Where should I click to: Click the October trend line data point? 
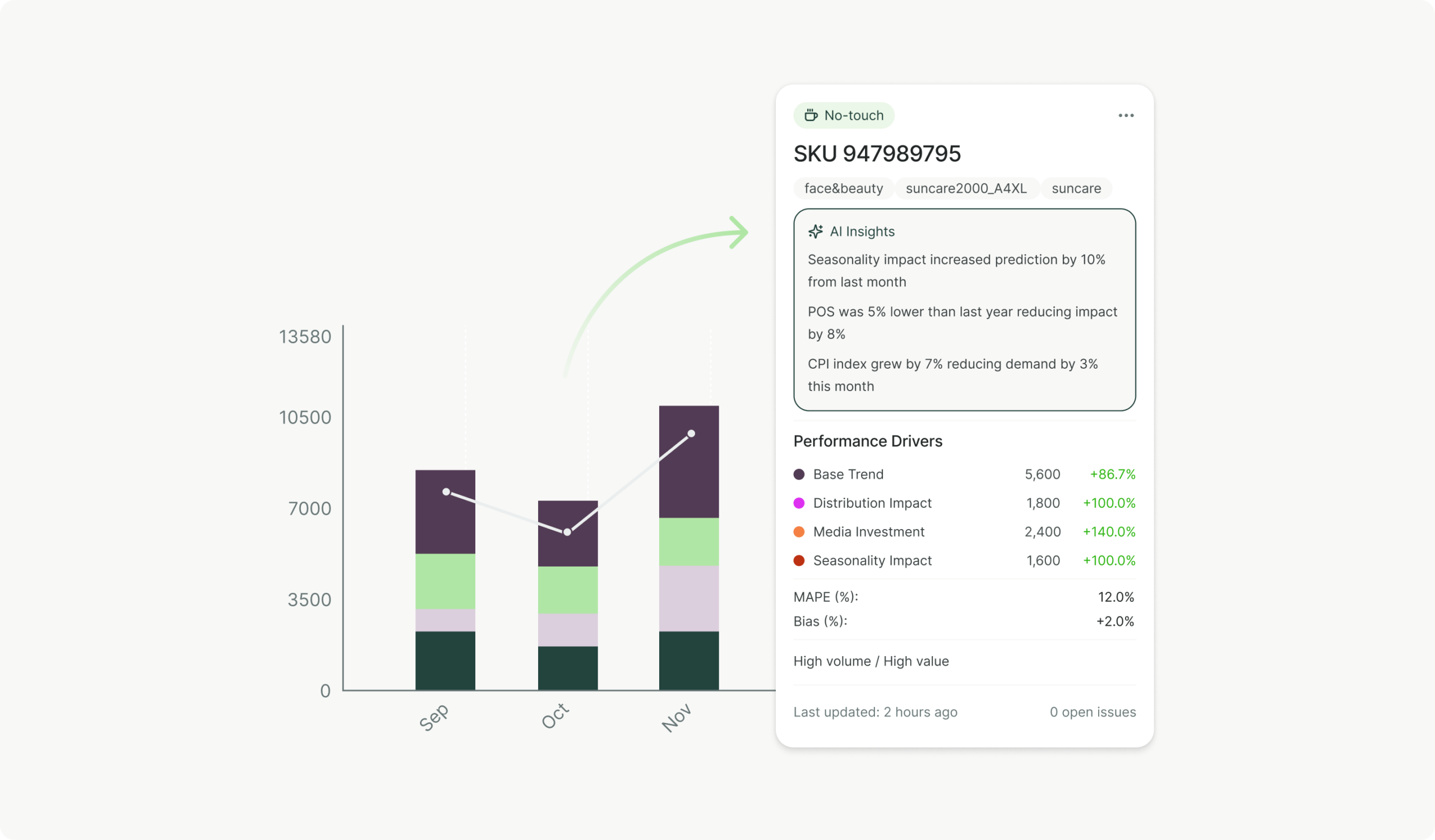coord(567,532)
